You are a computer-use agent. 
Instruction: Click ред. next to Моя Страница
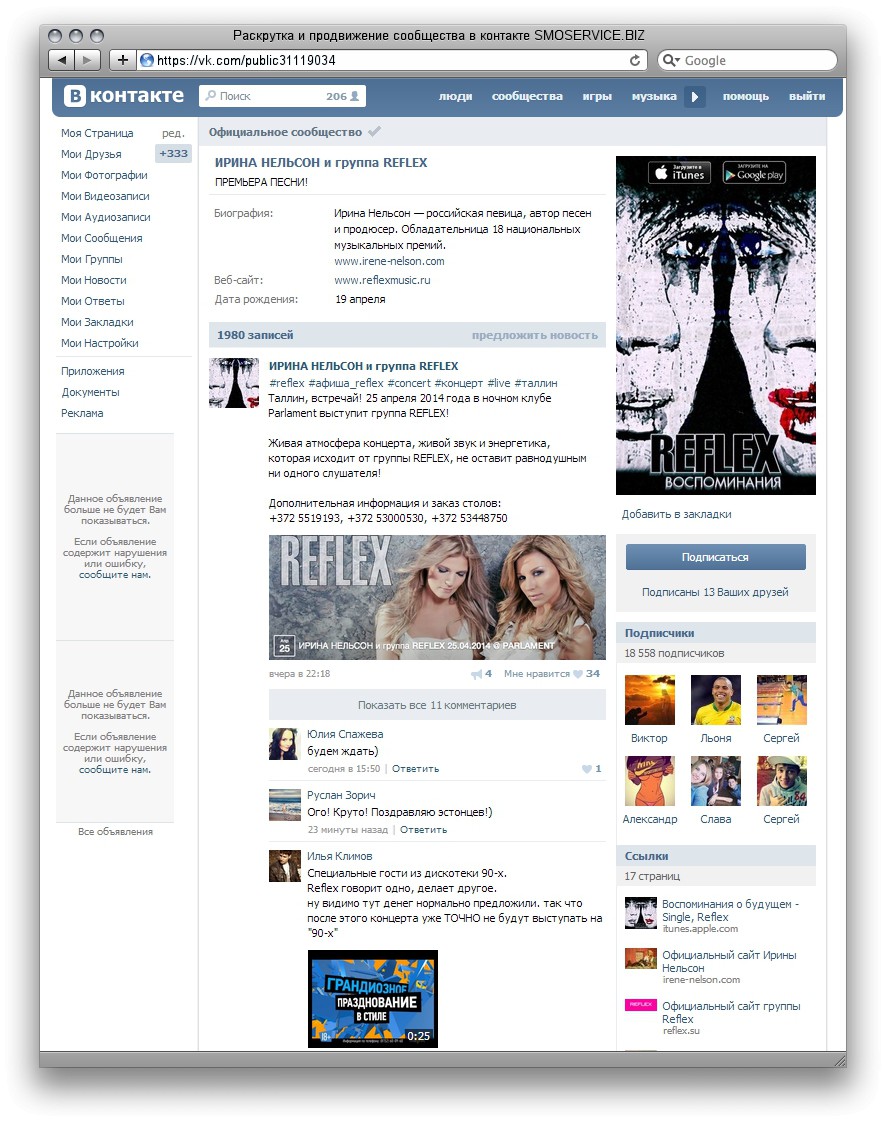pos(172,133)
